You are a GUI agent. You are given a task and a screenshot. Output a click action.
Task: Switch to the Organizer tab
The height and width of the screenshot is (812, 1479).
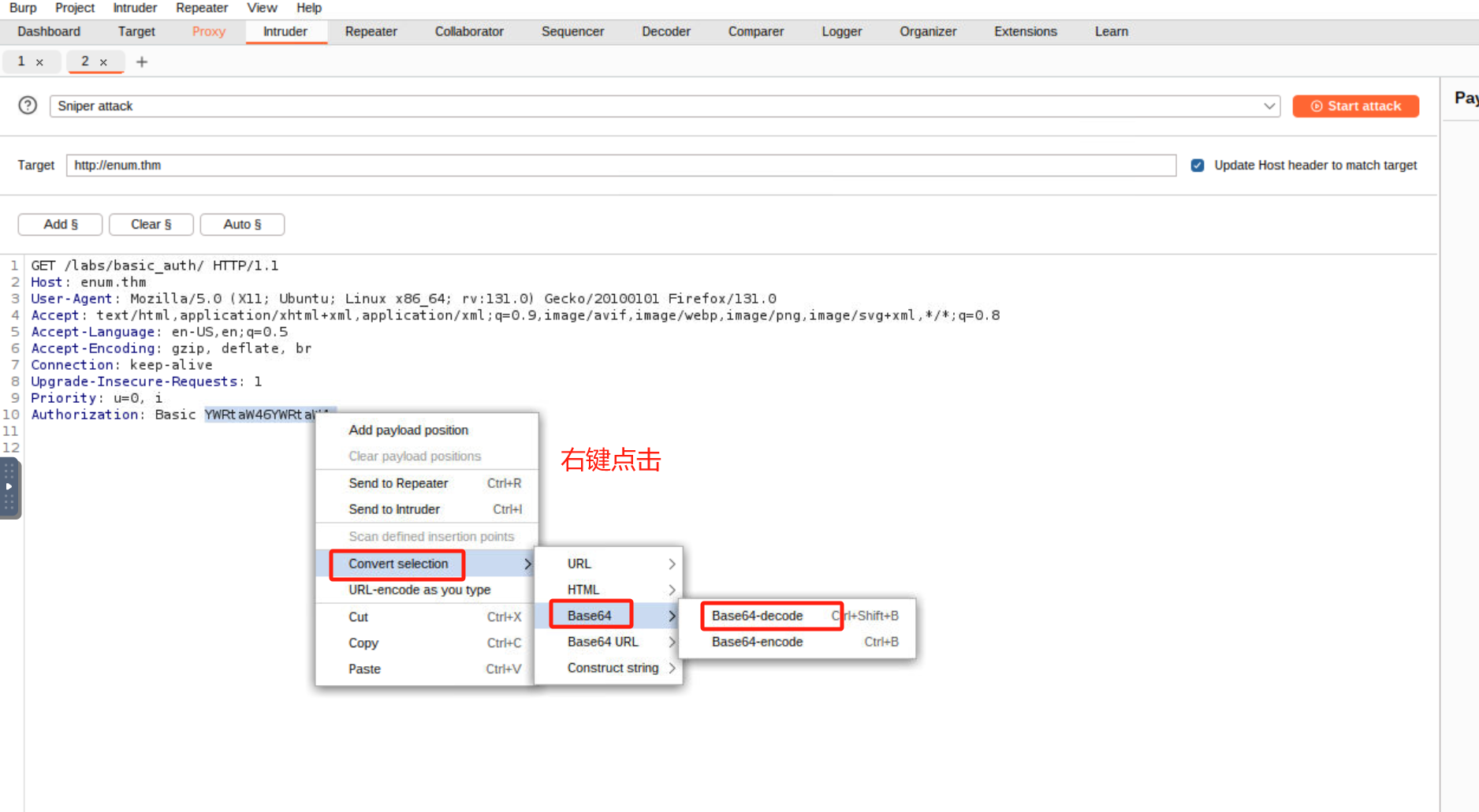click(928, 32)
